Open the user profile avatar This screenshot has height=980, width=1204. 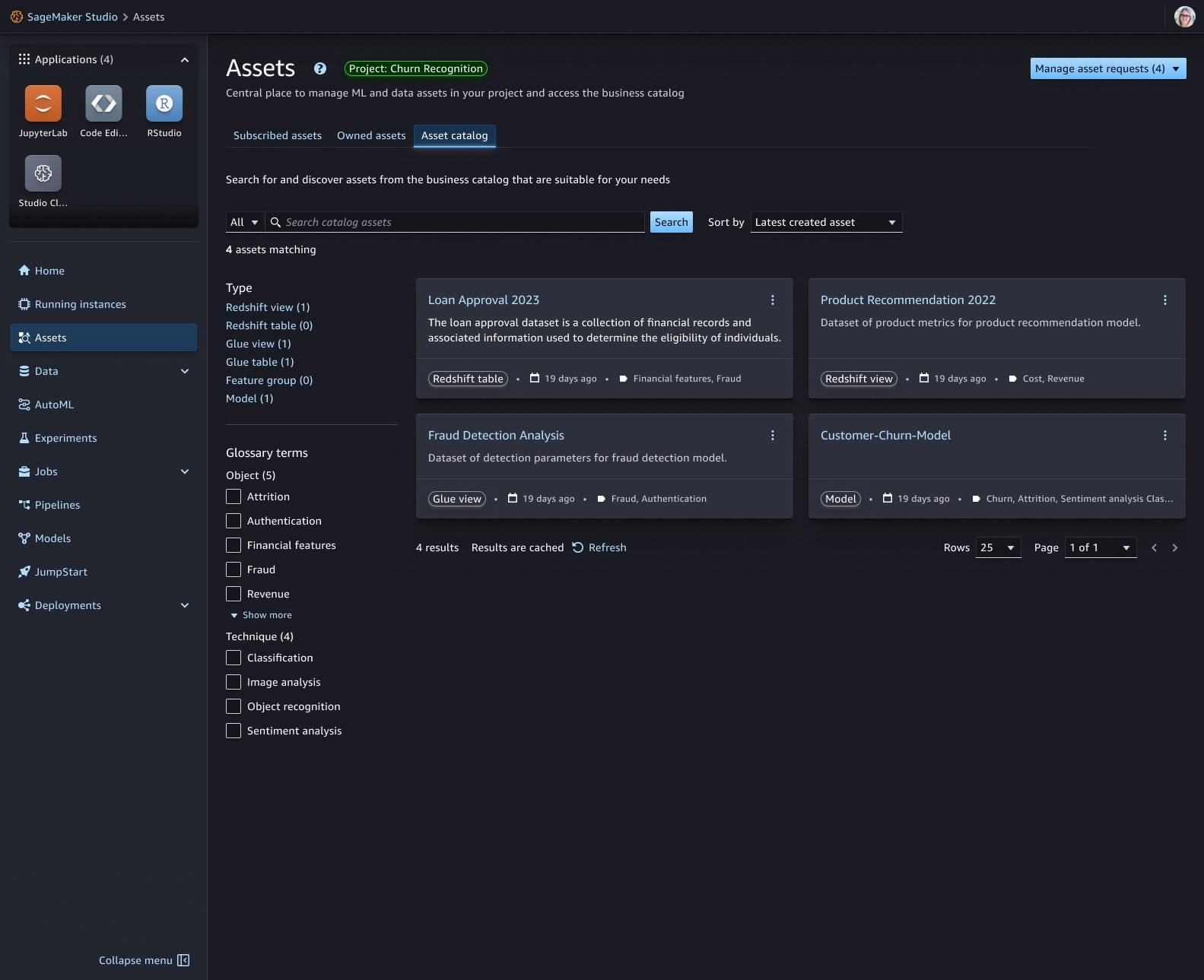pos(1184,17)
